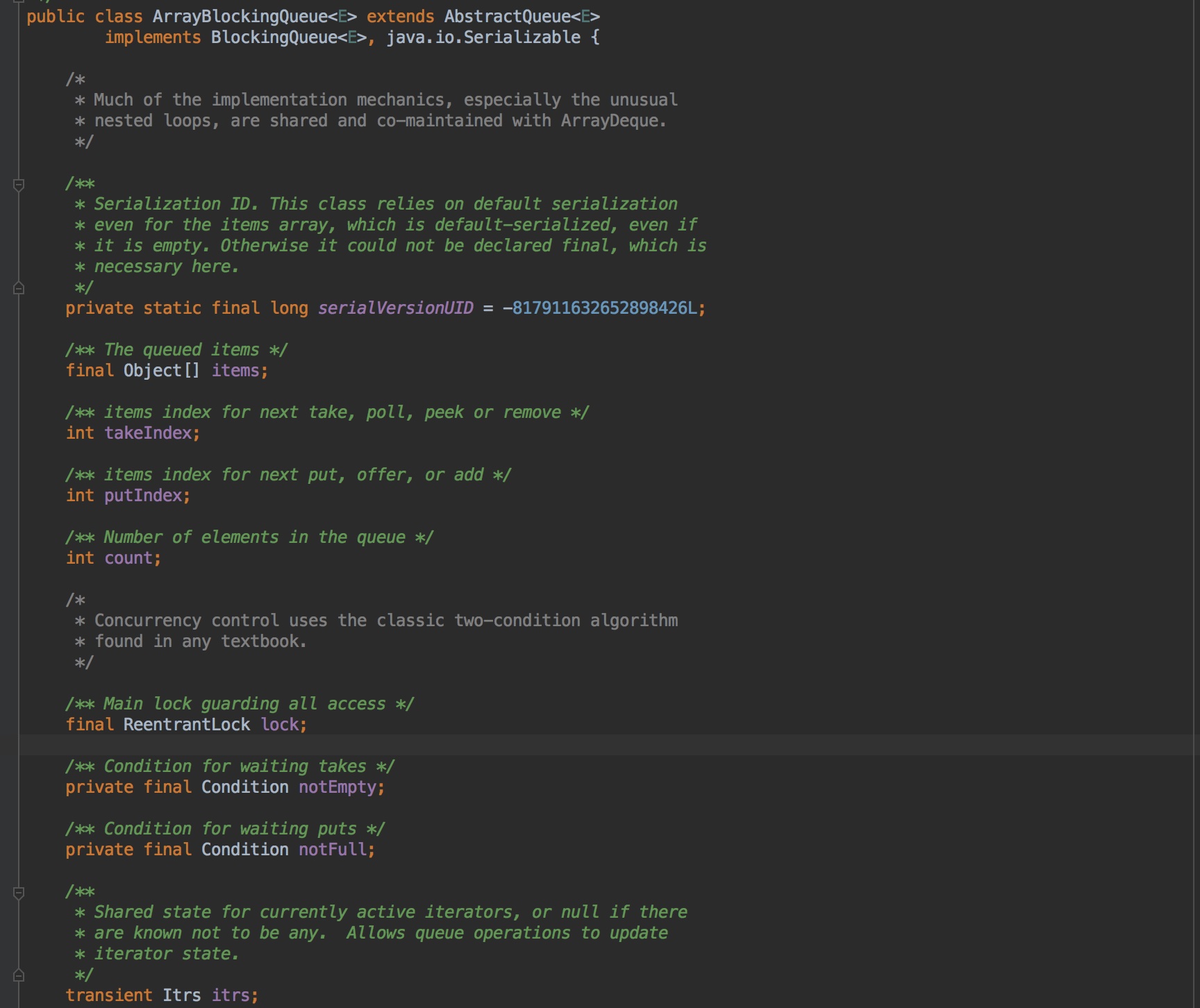Click the 'transient' keyword
The width and height of the screenshot is (1200, 1008).
[x=109, y=996]
